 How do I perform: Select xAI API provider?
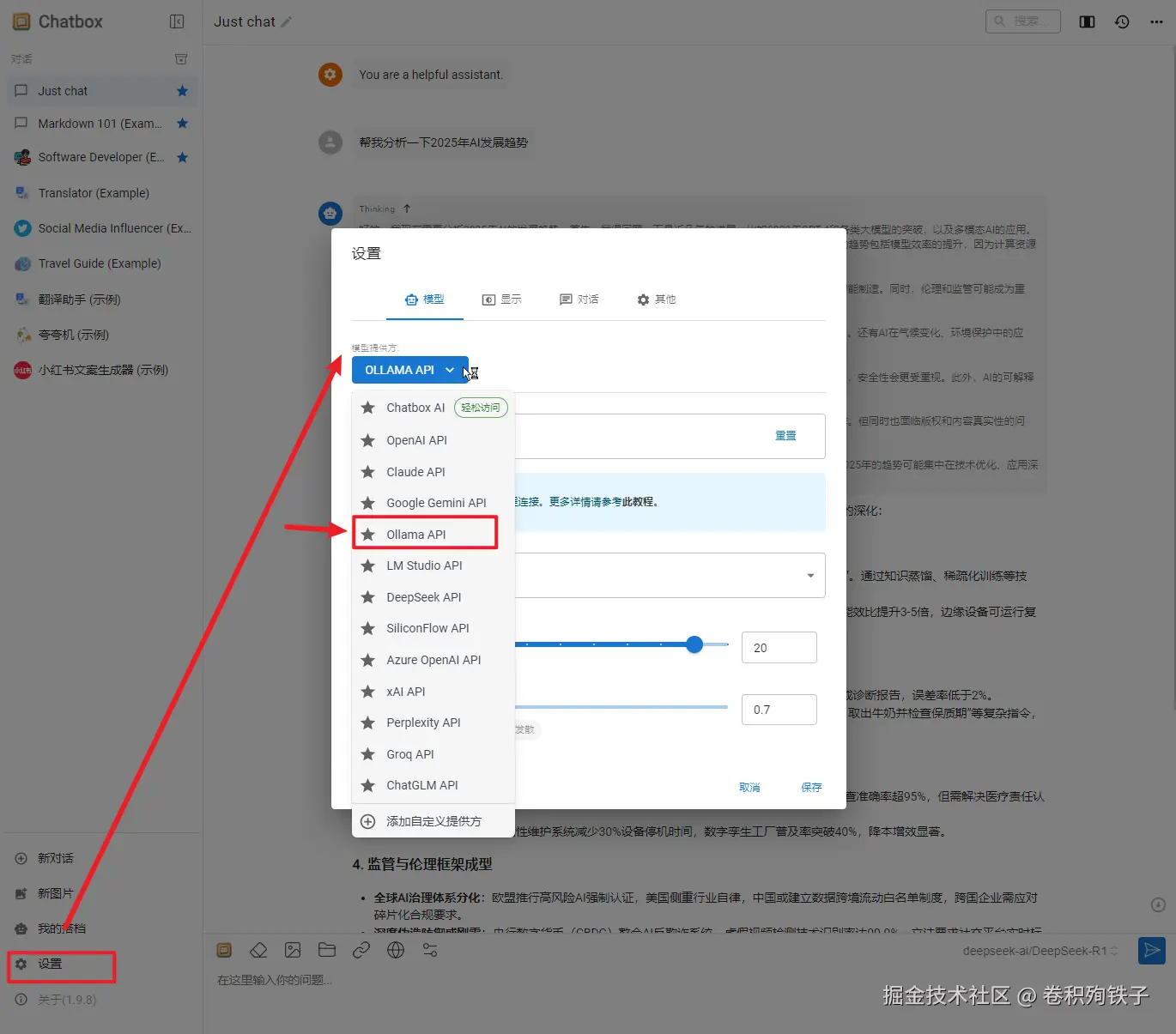[x=433, y=692]
